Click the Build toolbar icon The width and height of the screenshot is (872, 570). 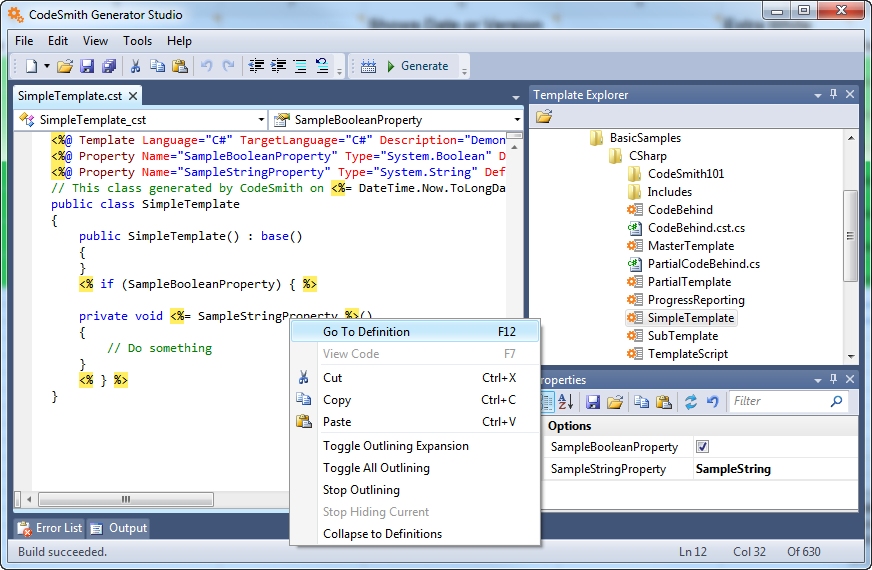click(x=368, y=66)
